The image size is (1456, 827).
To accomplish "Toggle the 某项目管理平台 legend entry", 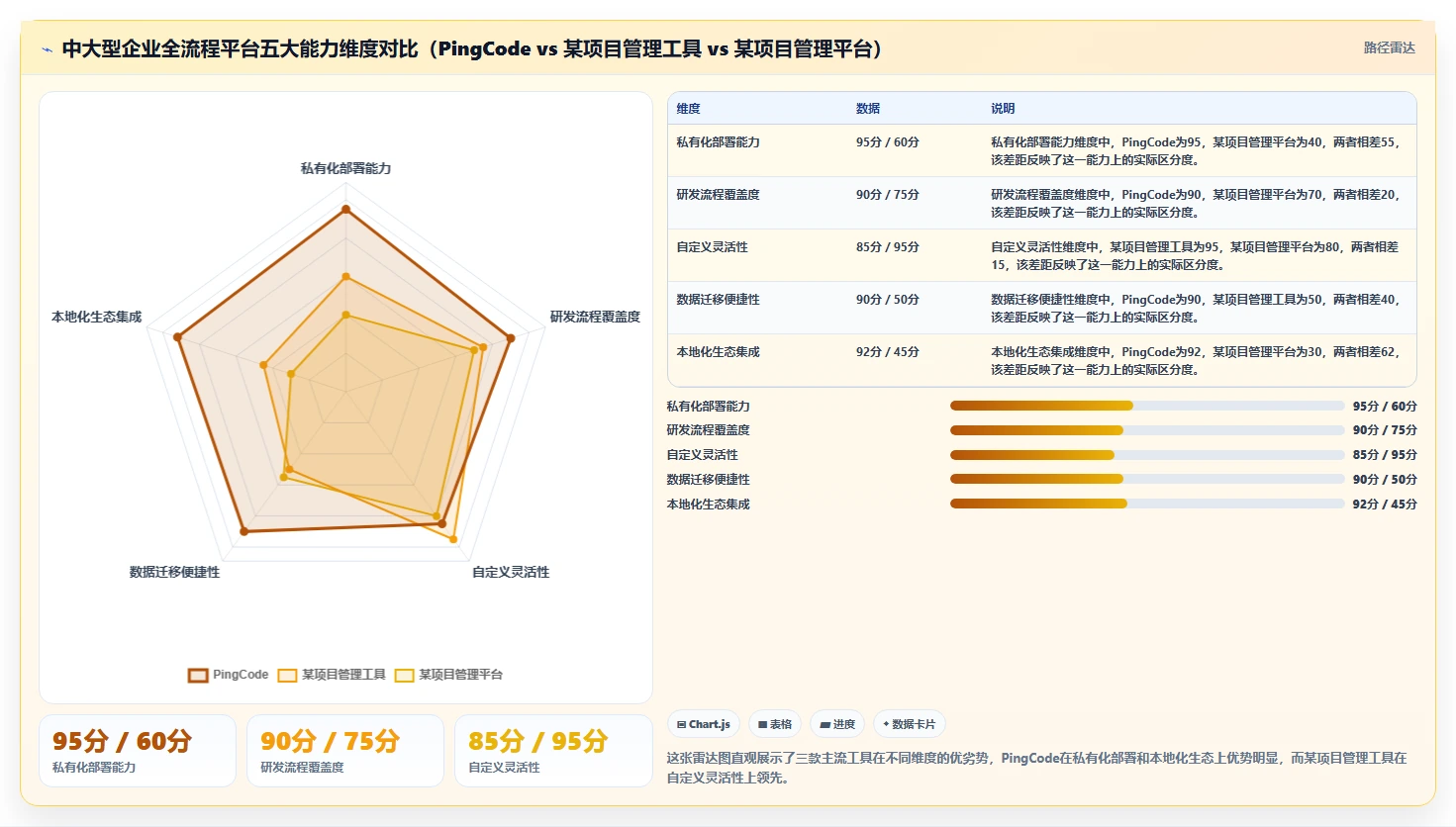I will 448,675.
